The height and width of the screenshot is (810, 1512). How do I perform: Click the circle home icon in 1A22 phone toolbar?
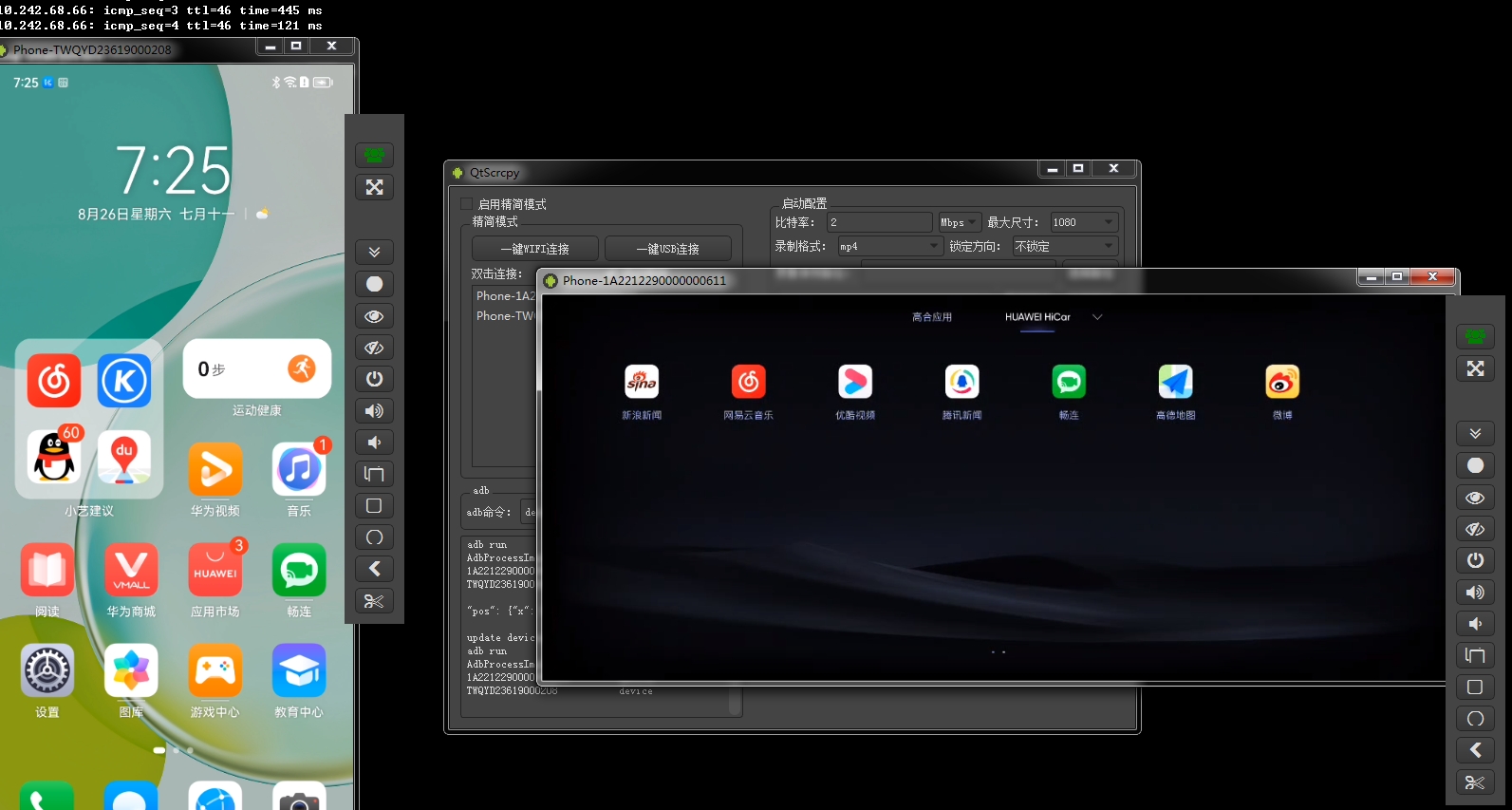coord(1475,719)
